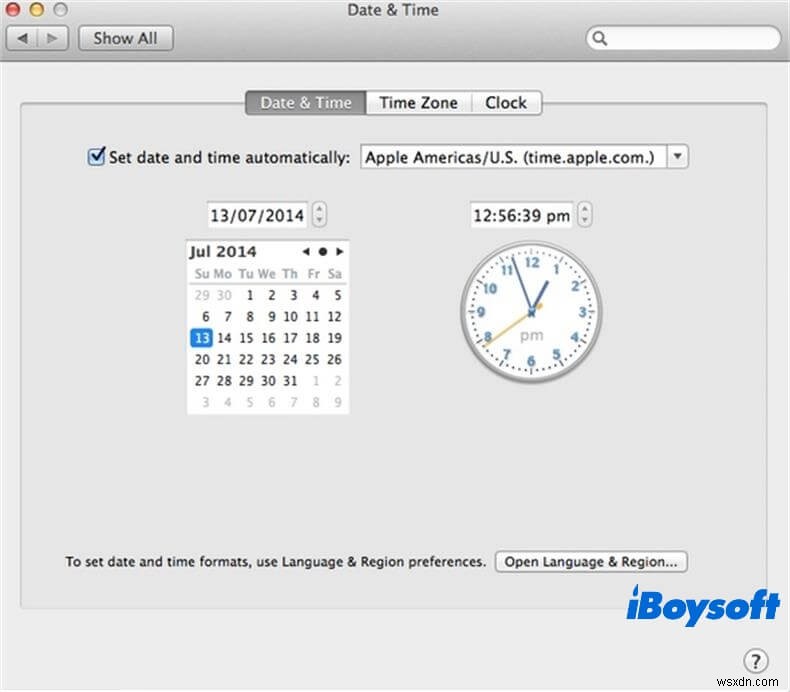Click the time field 12:56:39 pm

tap(521, 215)
